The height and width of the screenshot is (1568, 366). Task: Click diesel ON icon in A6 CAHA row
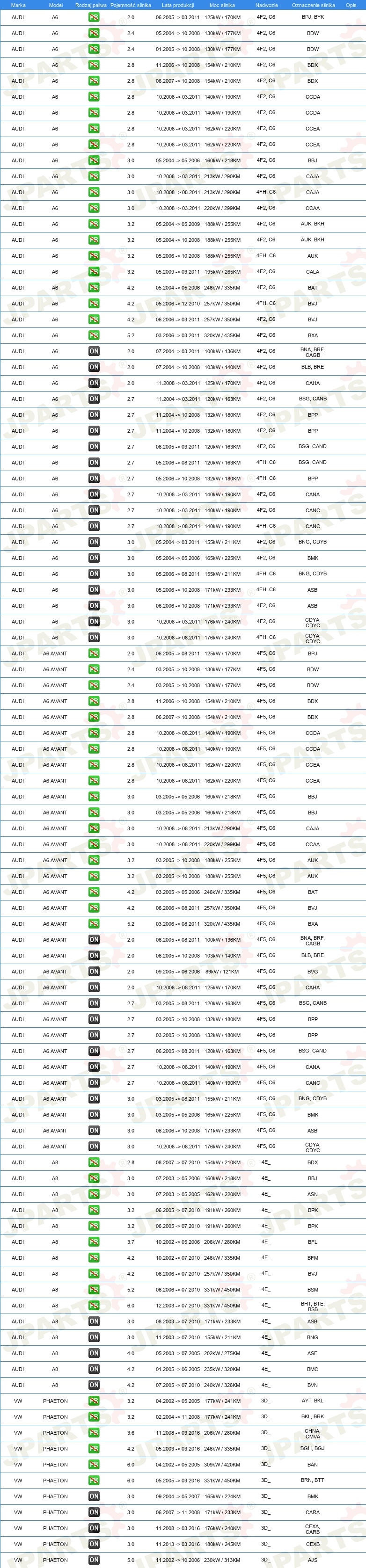[x=94, y=383]
